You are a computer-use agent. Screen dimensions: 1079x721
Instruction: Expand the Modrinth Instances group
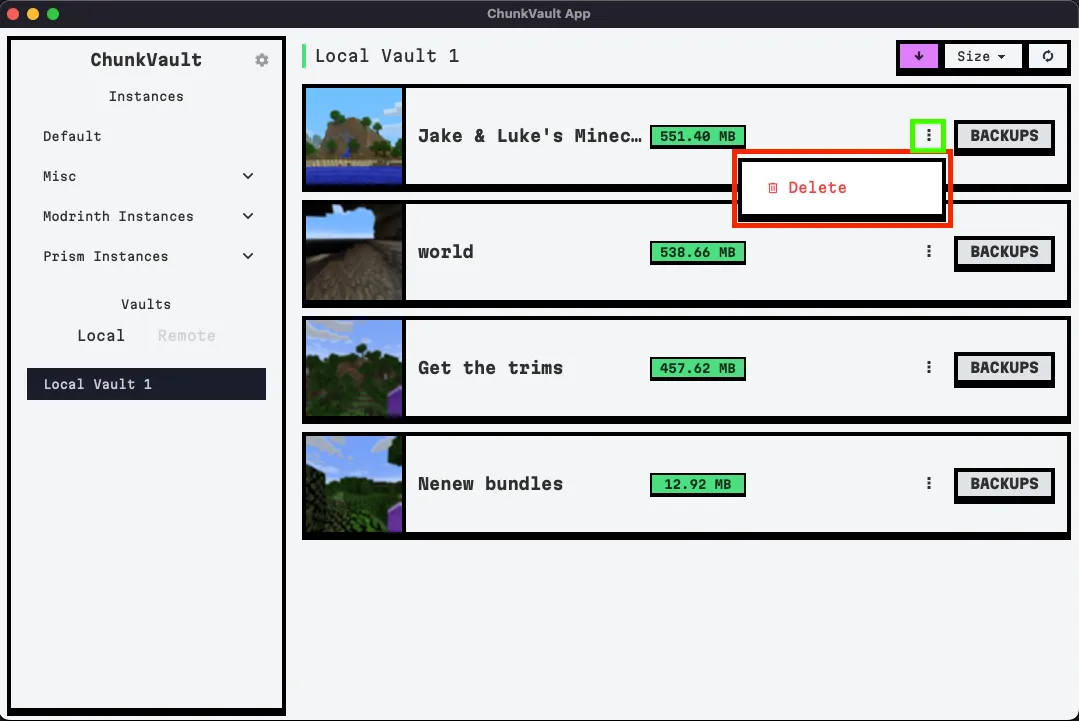coord(248,216)
